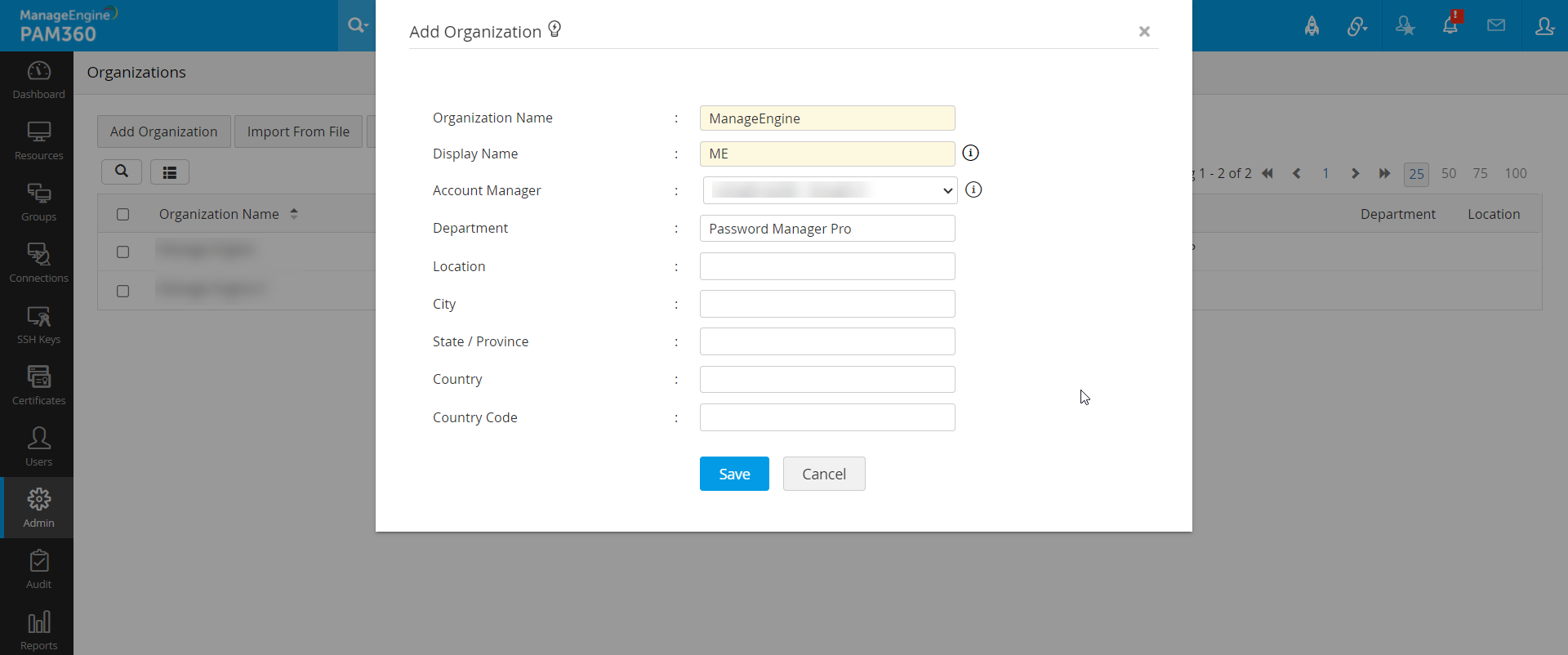Click the global search icon in header
The image size is (1568, 655).
[x=357, y=25]
